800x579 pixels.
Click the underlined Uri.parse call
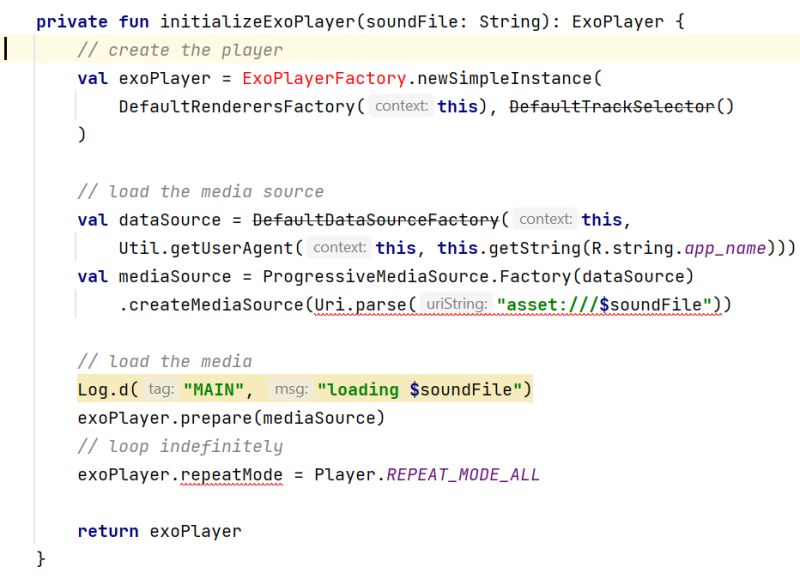360,305
